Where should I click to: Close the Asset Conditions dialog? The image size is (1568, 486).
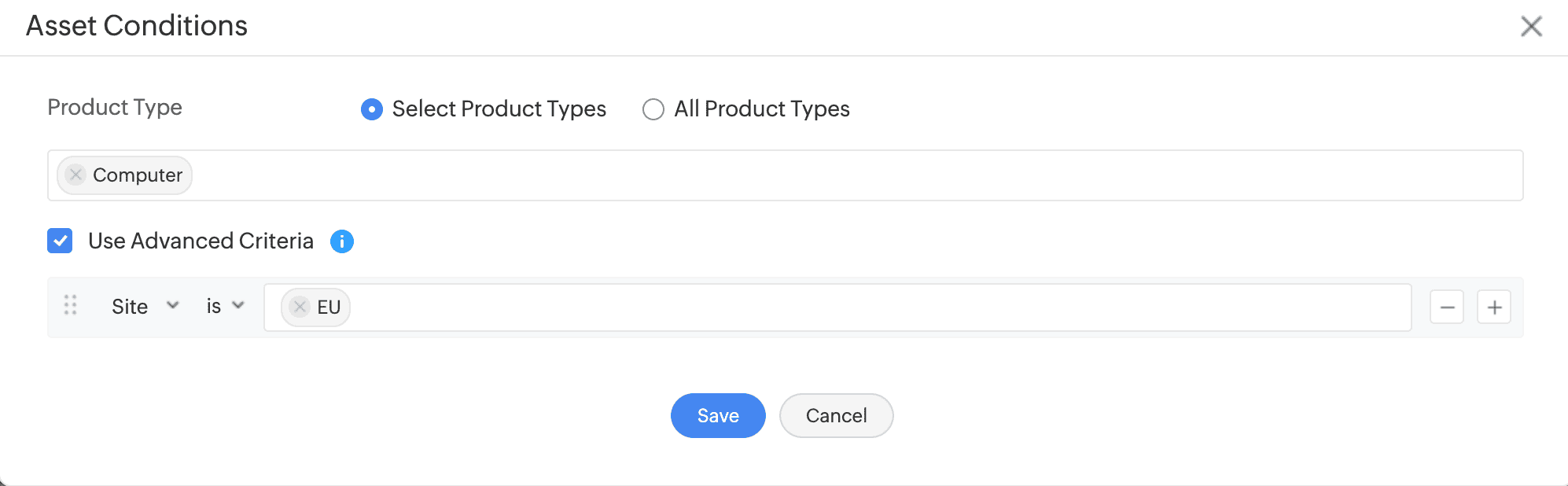coord(1530,27)
